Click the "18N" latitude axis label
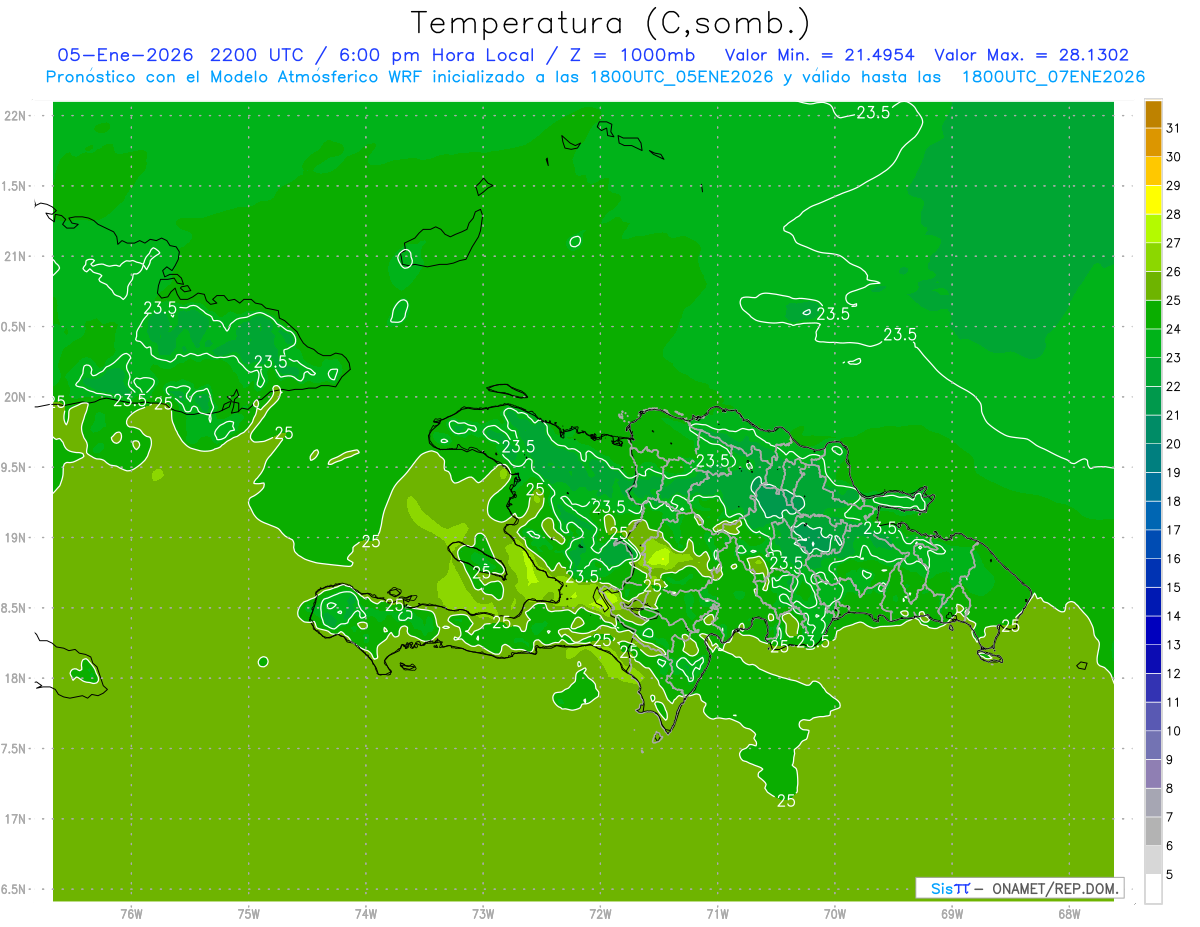Screen dimensions: 1200x927 [x=17, y=679]
